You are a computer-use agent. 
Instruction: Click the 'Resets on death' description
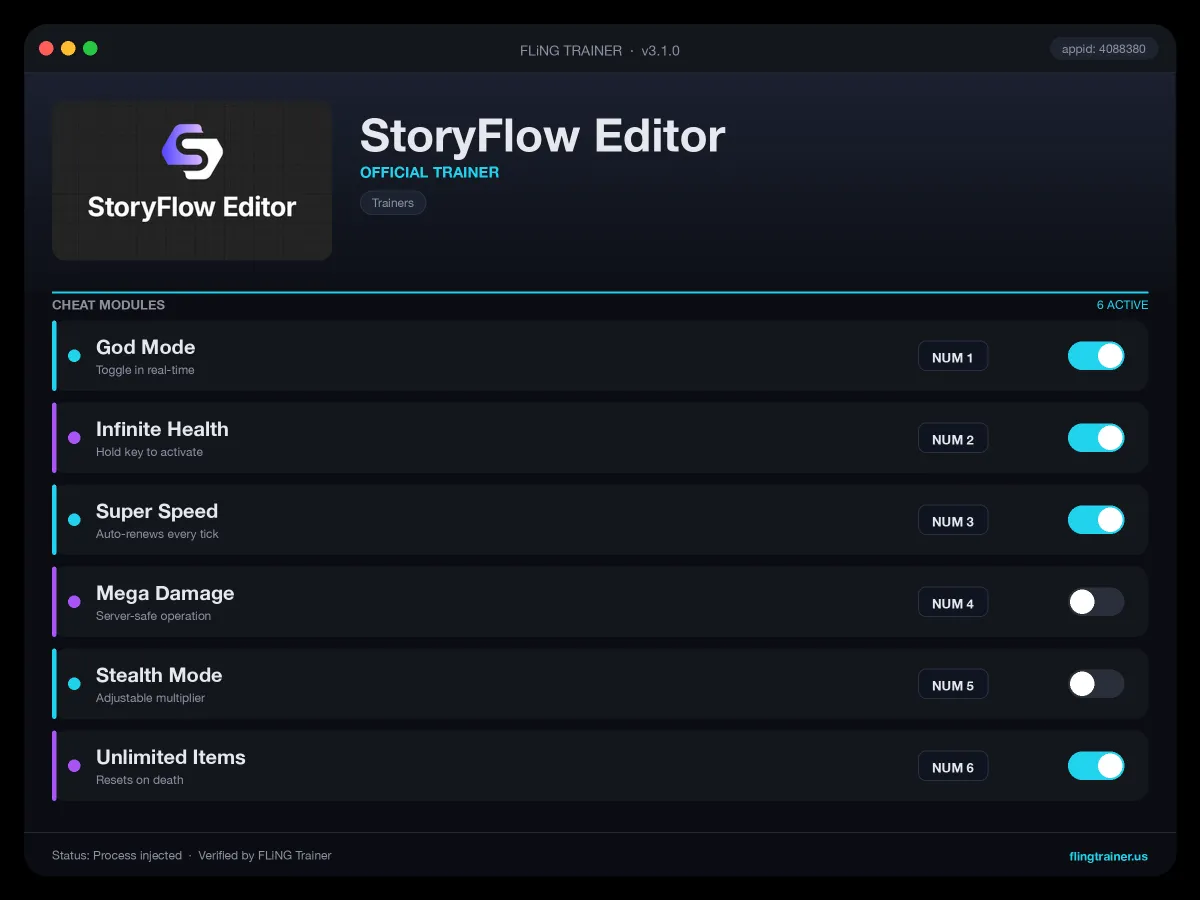tap(140, 780)
